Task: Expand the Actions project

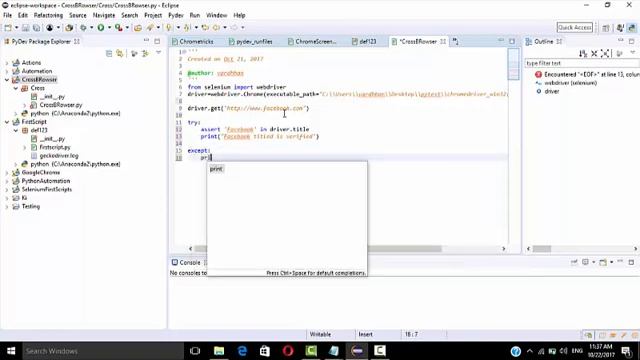Action: coord(7,63)
